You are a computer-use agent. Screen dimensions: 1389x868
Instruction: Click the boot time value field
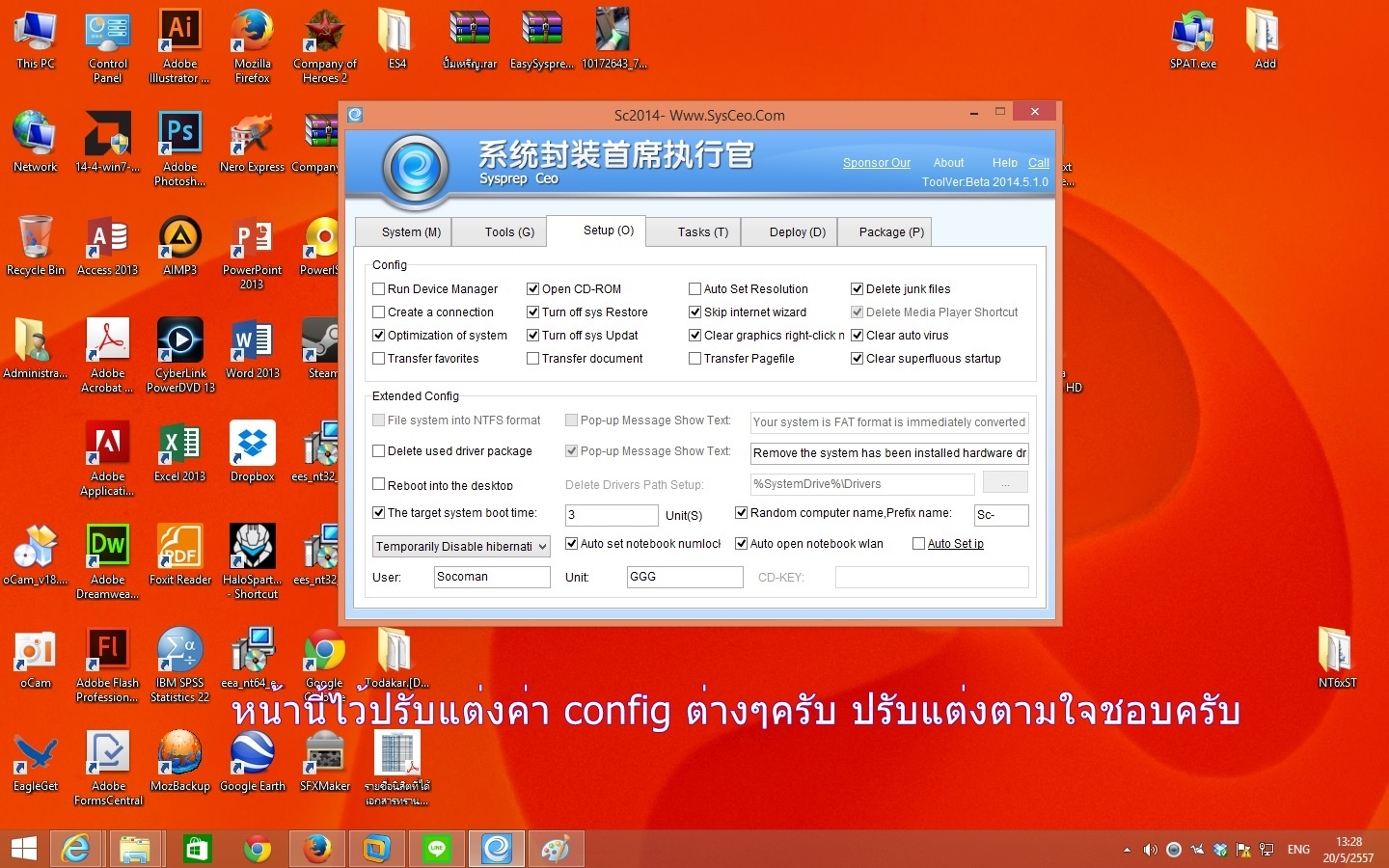612,515
